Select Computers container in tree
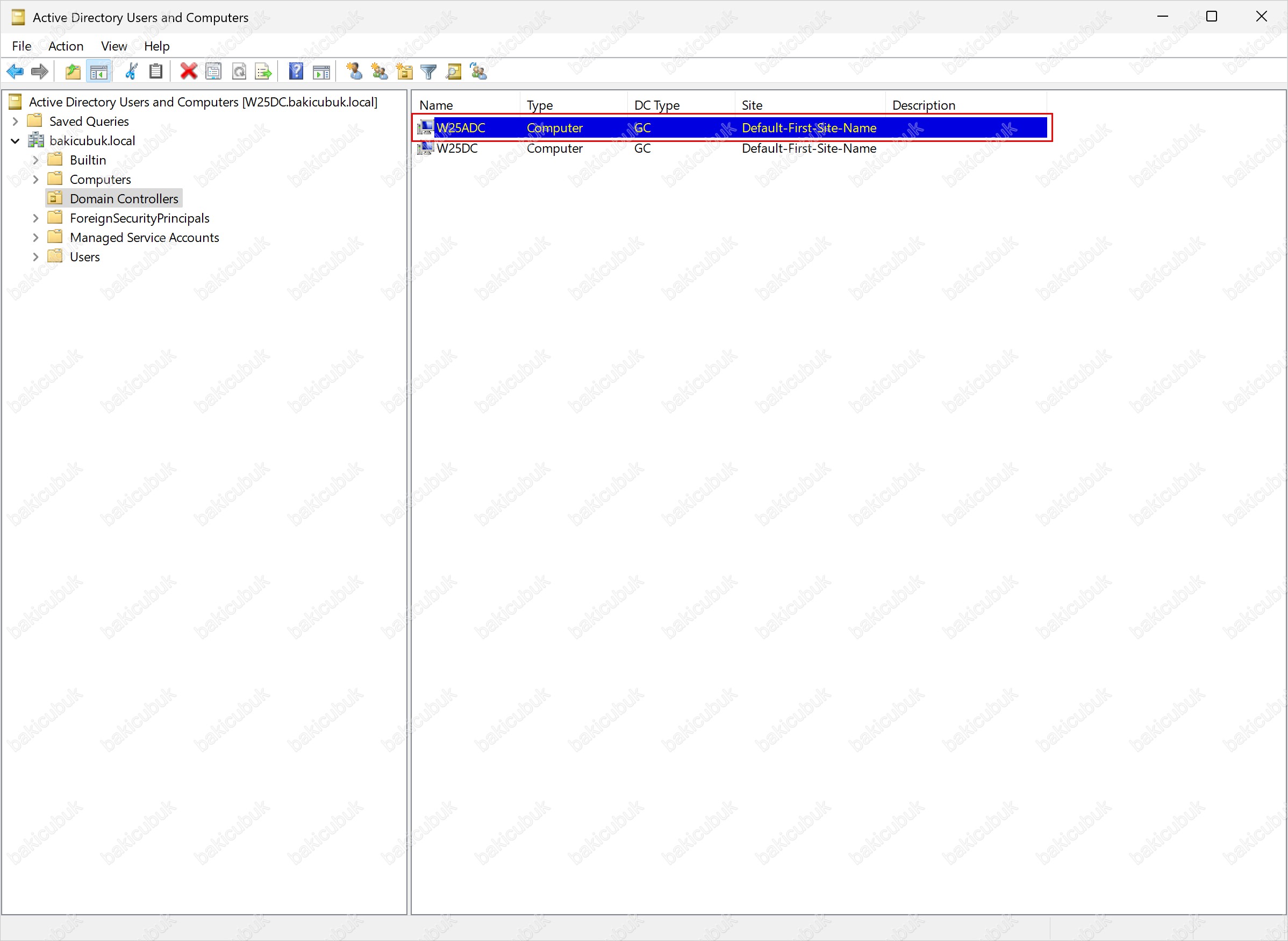 pyautogui.click(x=101, y=180)
